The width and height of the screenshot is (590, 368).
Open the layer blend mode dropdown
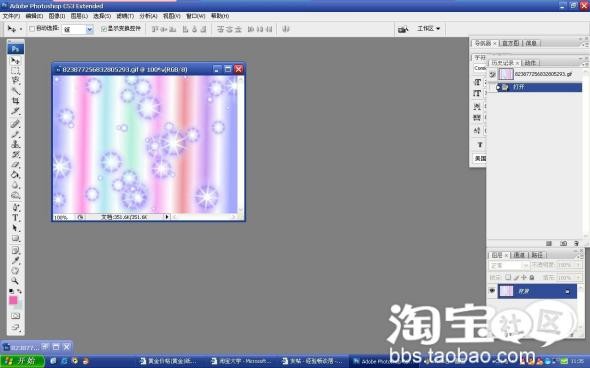point(509,265)
